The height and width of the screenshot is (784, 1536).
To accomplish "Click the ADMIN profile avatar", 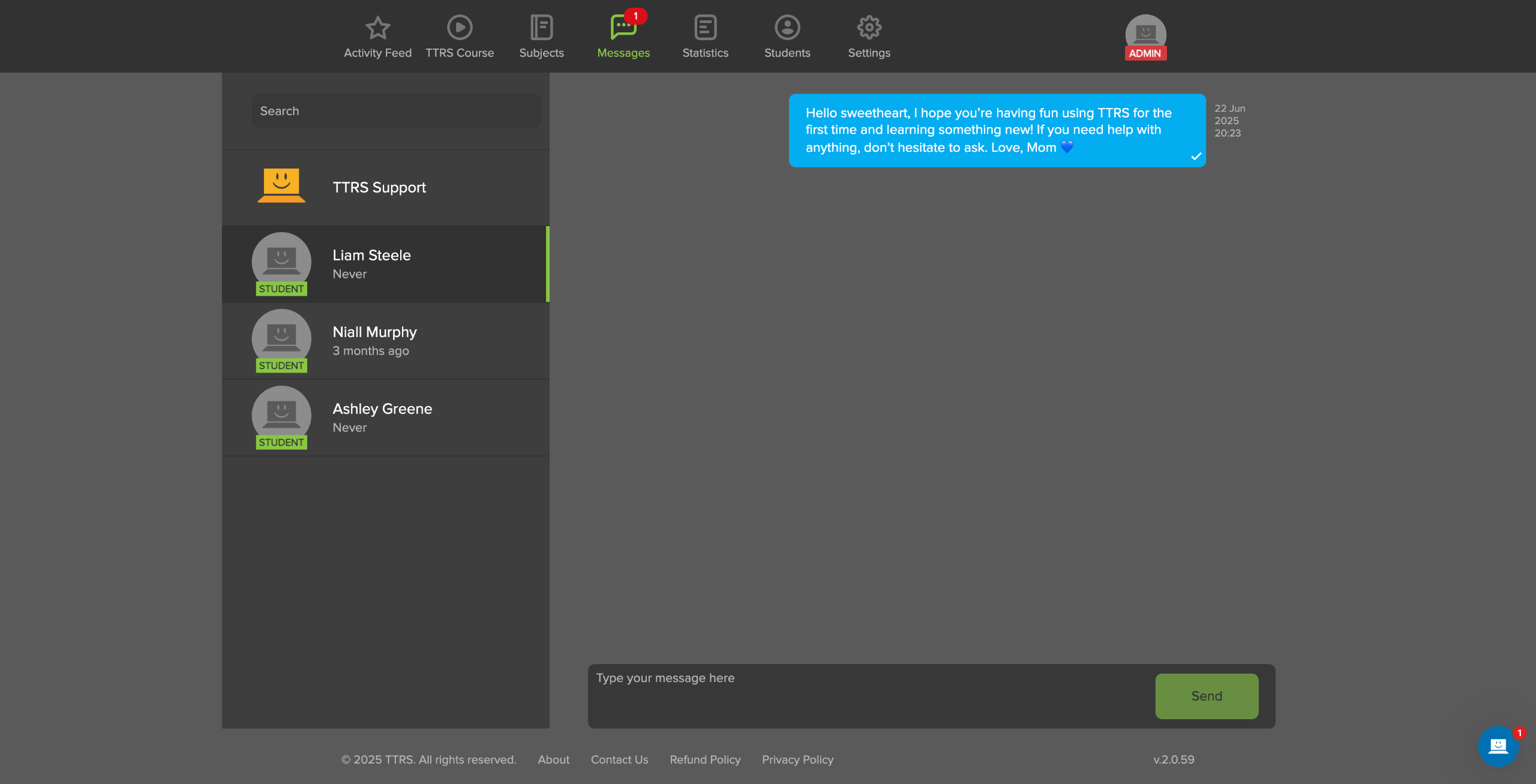I will pos(1145,35).
